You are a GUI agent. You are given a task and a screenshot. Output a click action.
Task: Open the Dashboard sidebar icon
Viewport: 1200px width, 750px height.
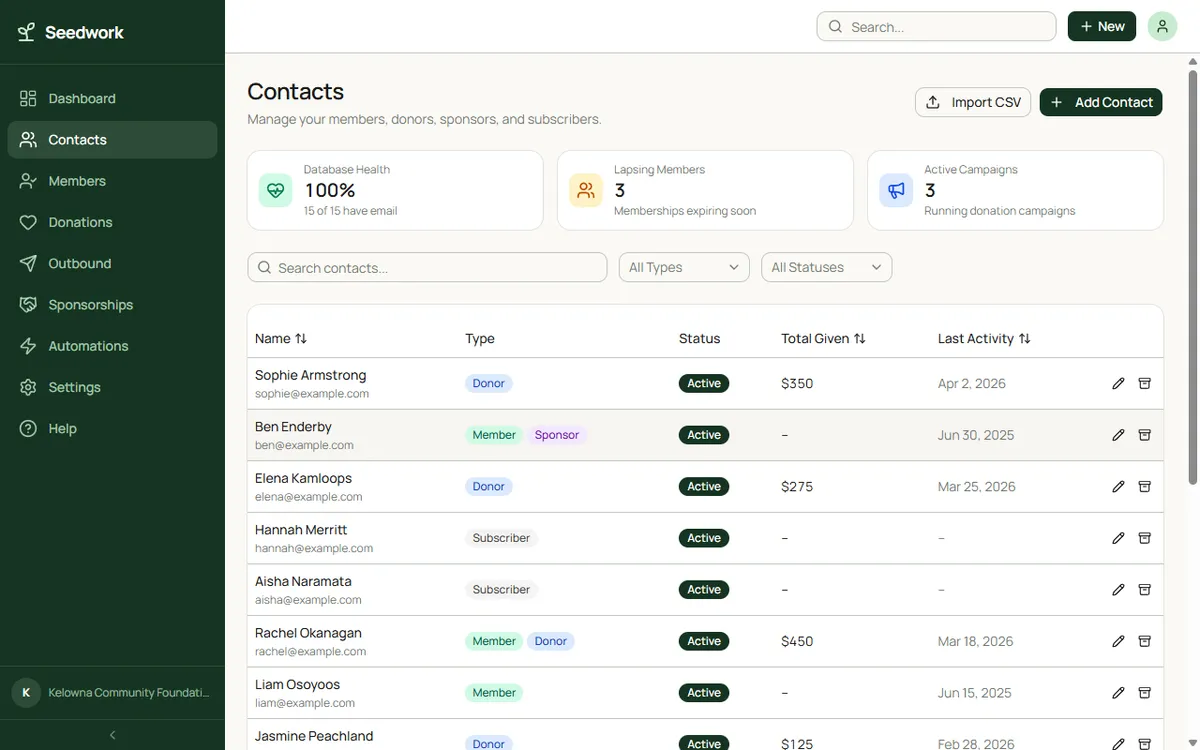coord(28,97)
